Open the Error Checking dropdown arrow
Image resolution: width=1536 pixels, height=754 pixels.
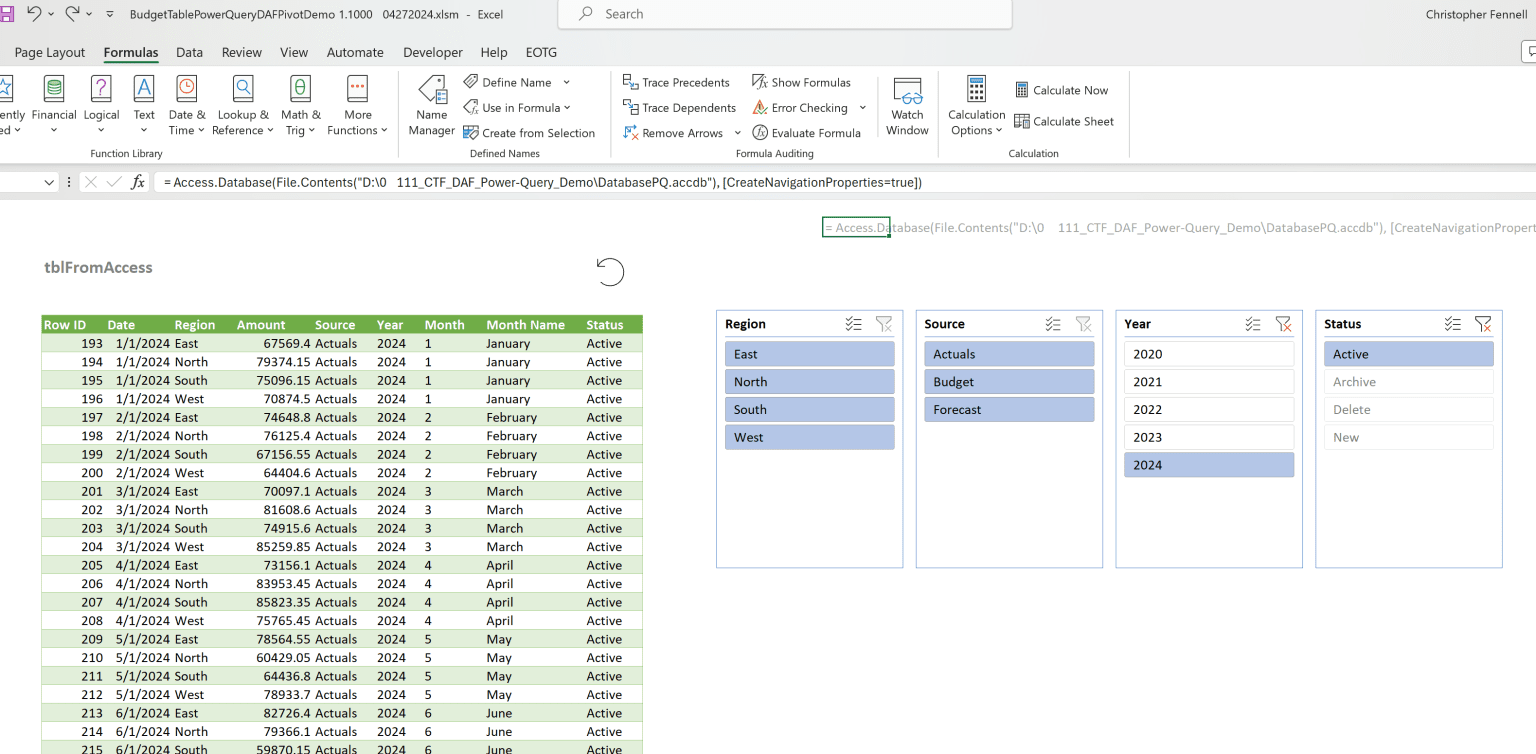tap(862, 107)
